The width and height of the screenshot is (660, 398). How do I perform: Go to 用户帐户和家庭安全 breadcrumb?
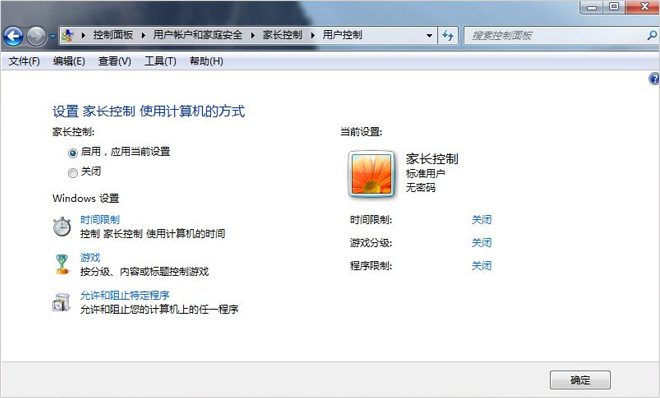click(198, 35)
